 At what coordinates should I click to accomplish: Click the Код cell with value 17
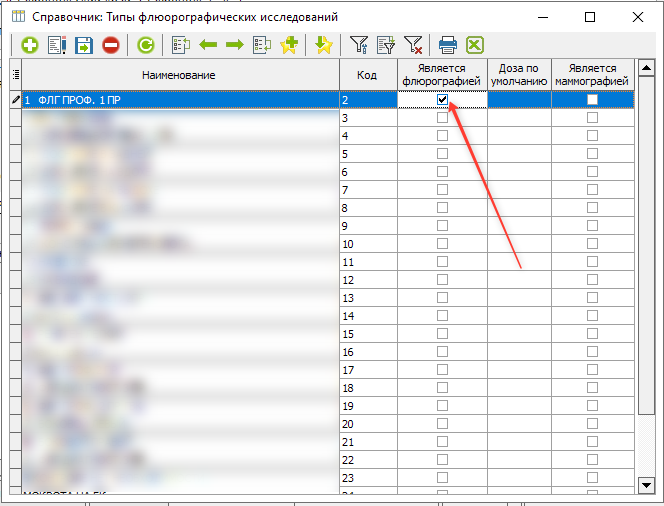[368, 370]
